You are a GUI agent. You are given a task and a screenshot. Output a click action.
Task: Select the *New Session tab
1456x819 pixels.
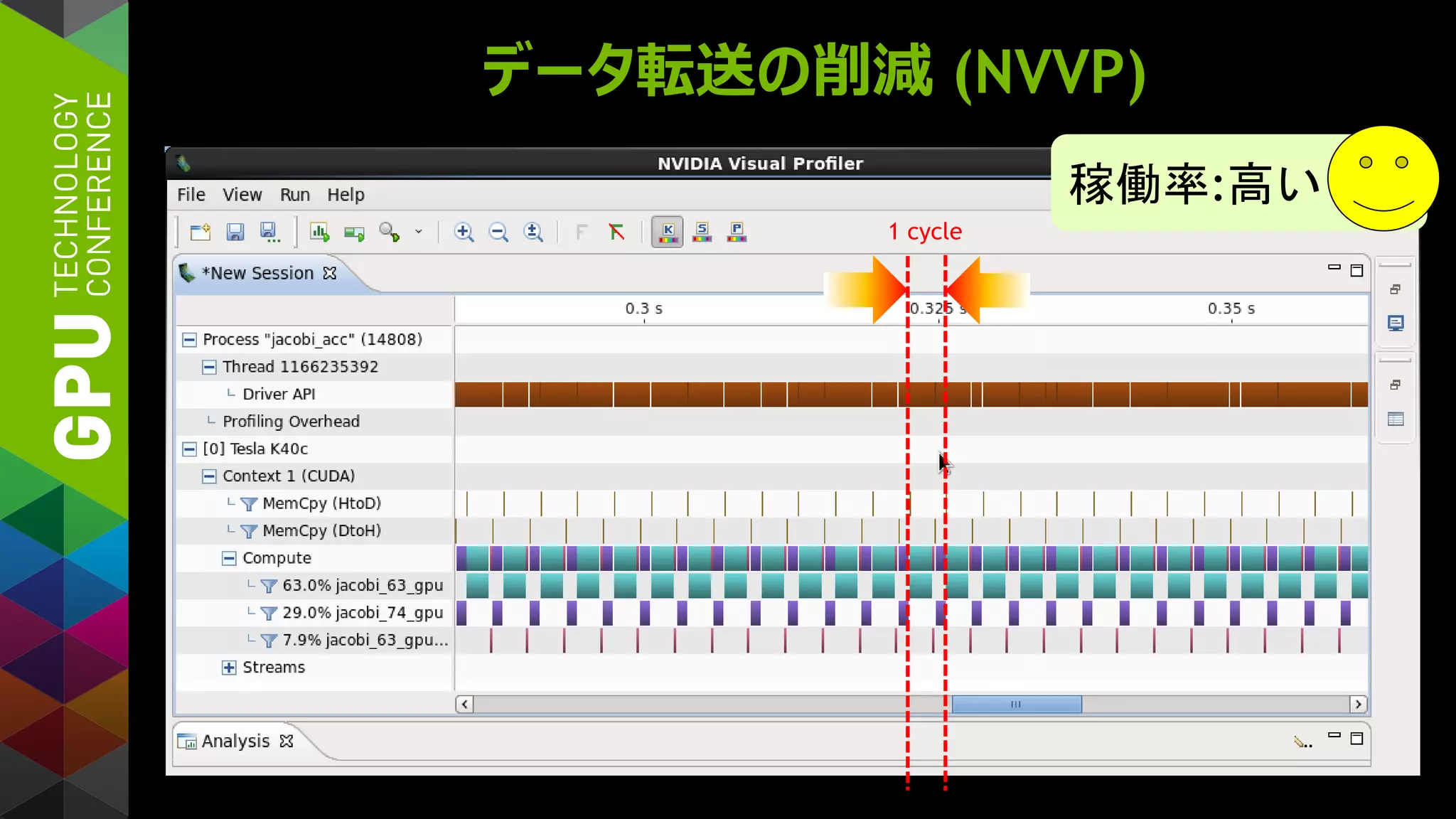point(257,274)
